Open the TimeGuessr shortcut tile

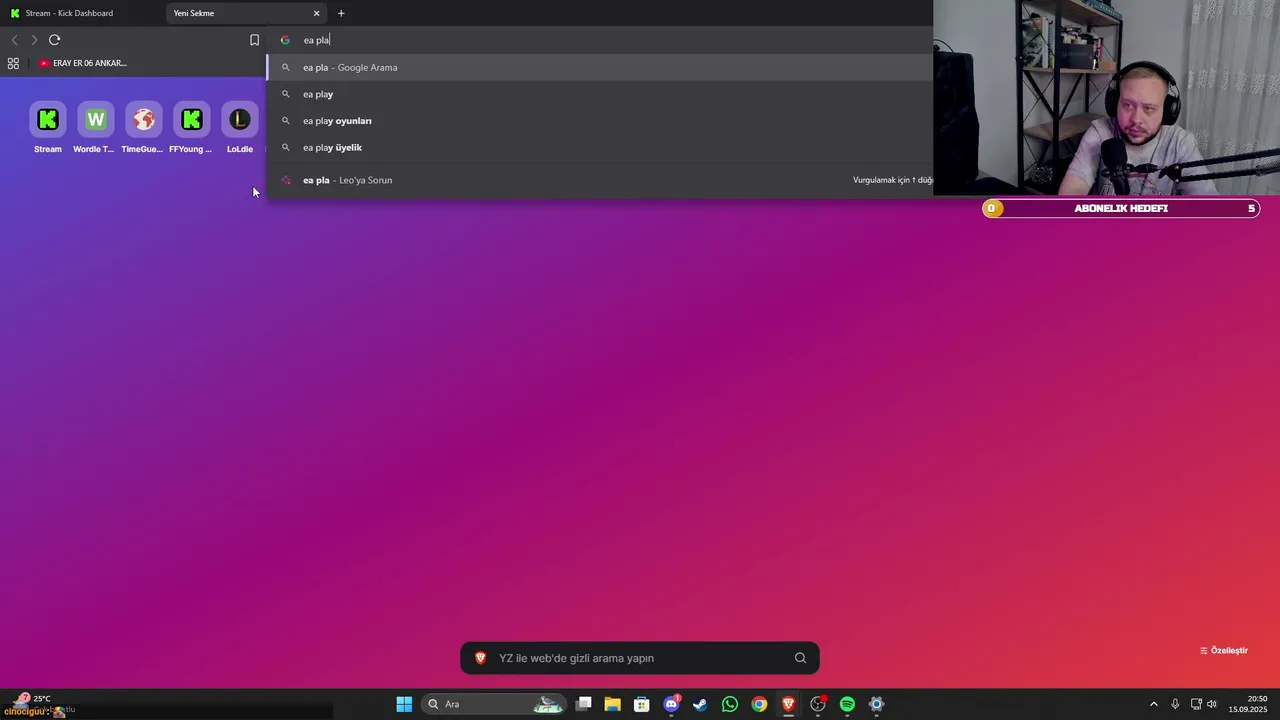point(143,128)
